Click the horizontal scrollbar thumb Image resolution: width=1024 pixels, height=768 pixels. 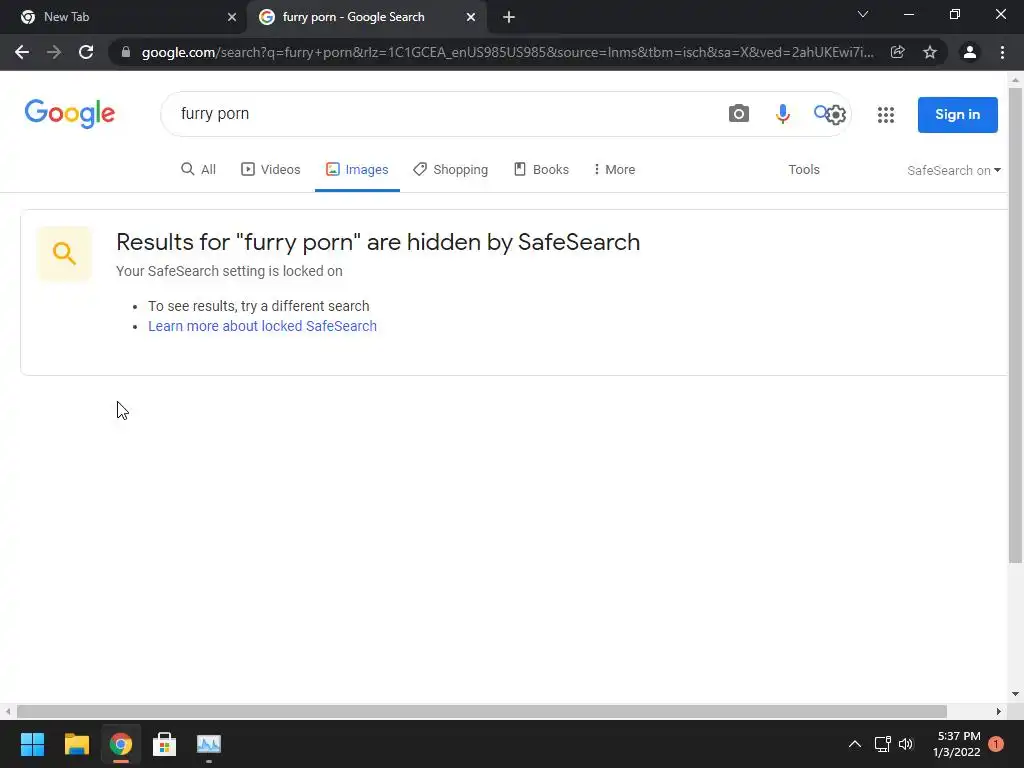coord(482,711)
